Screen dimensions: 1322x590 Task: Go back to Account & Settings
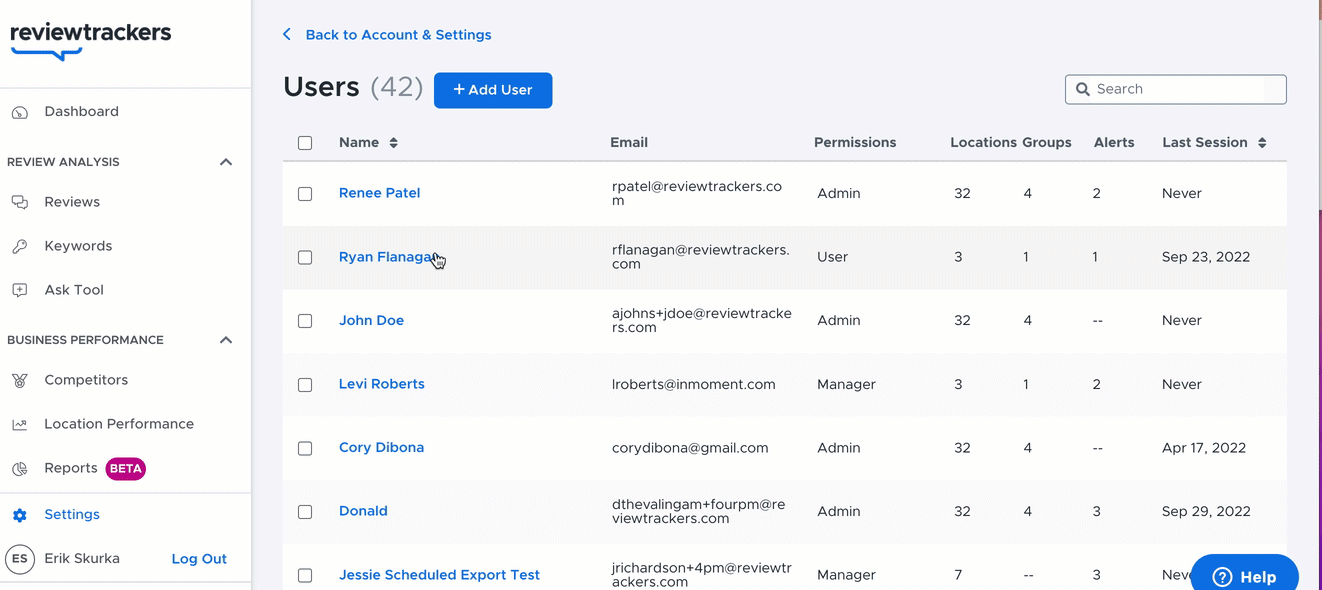[398, 35]
